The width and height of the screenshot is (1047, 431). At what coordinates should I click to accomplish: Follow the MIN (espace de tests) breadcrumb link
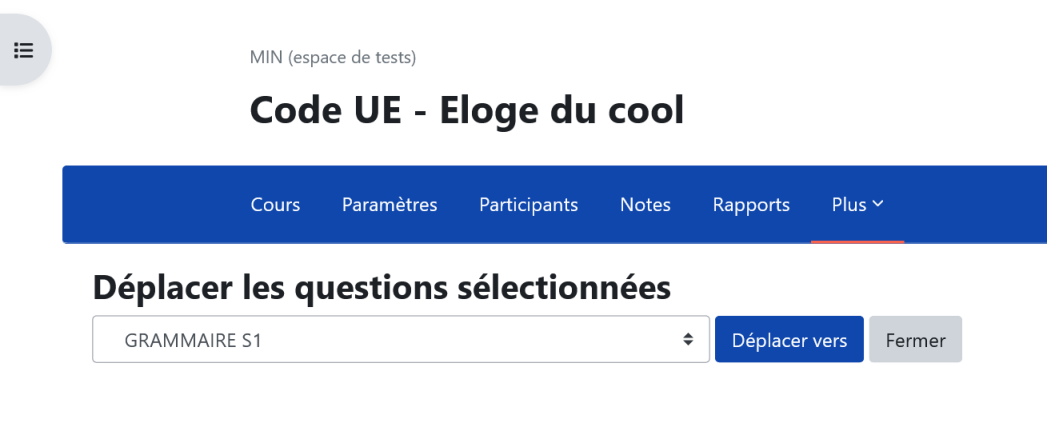333,57
